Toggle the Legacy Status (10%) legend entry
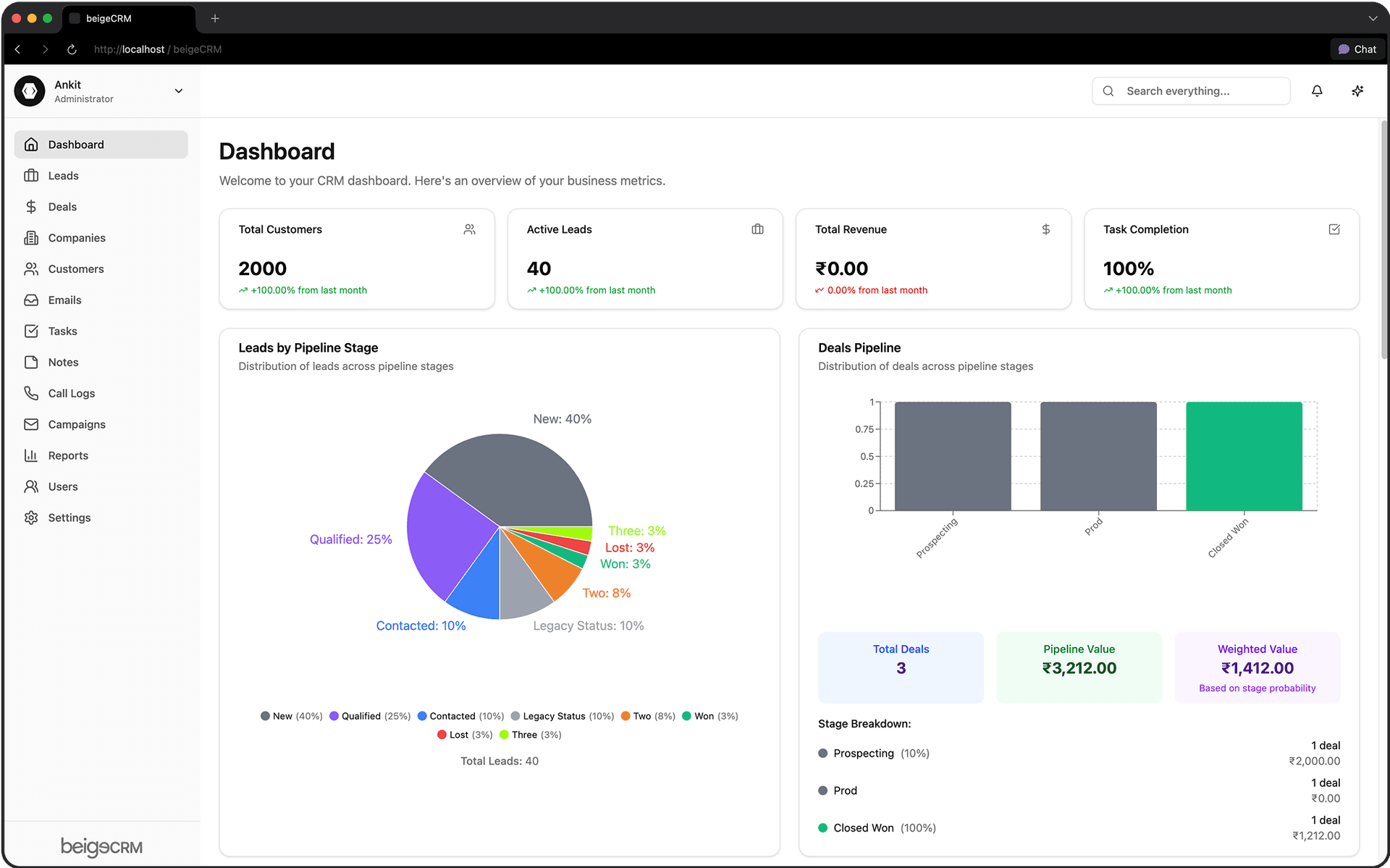Viewport: 1390px width, 868px height. pos(562,716)
